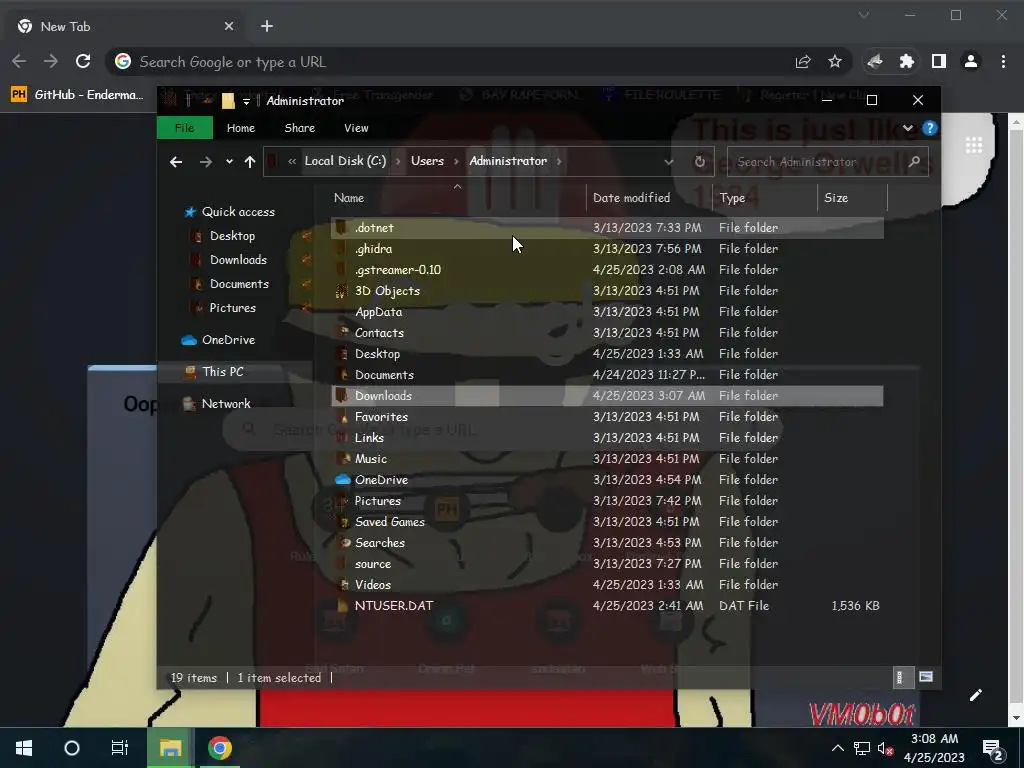Open the View ribbon tab

point(356,128)
